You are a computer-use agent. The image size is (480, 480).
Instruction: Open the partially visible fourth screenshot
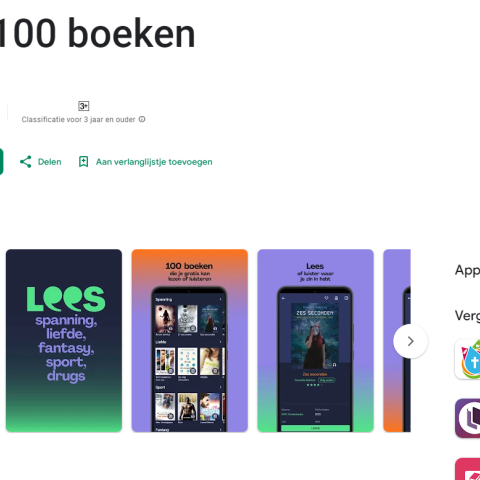397,341
